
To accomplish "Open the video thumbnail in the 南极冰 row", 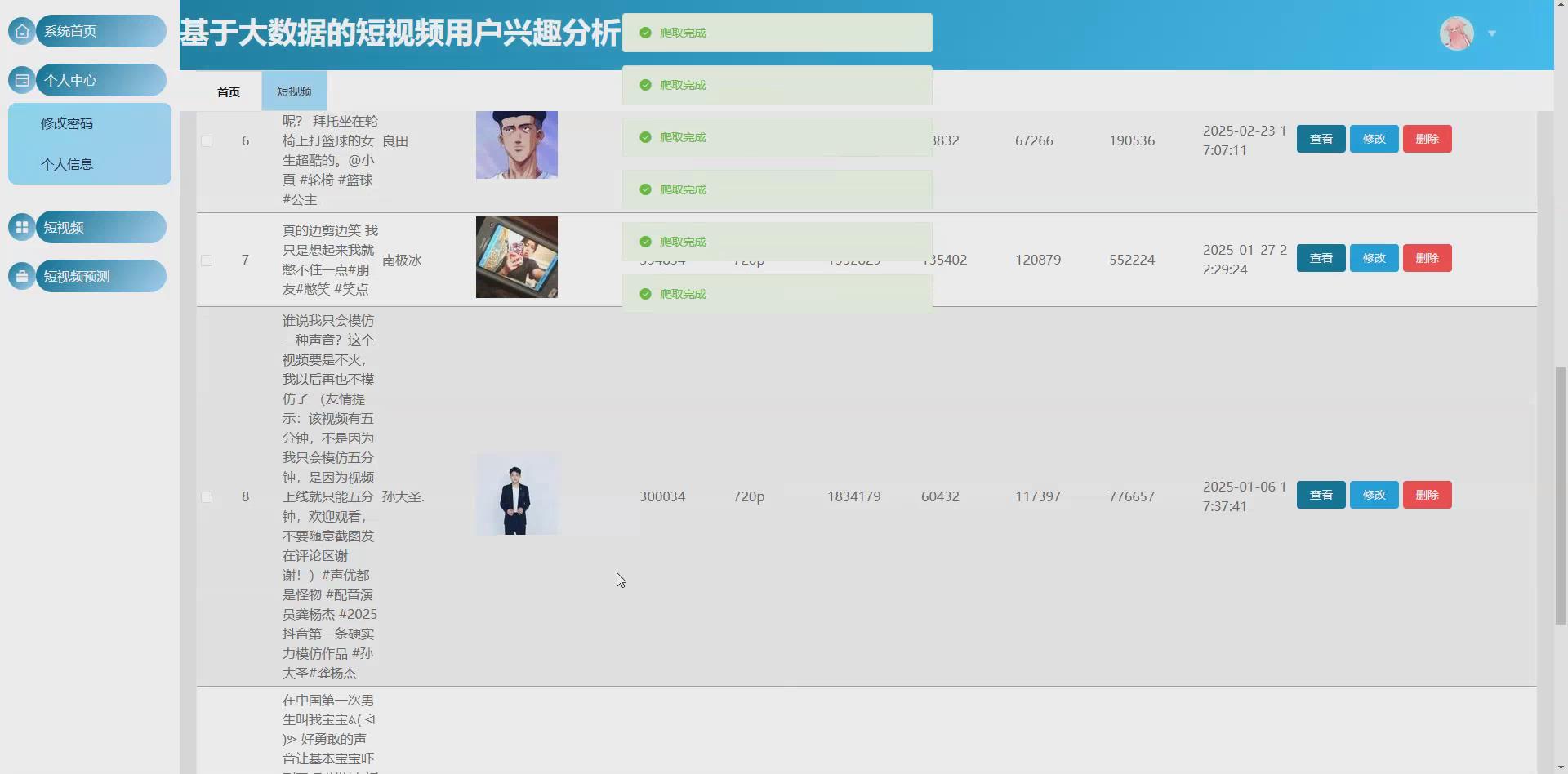I will click(517, 257).
